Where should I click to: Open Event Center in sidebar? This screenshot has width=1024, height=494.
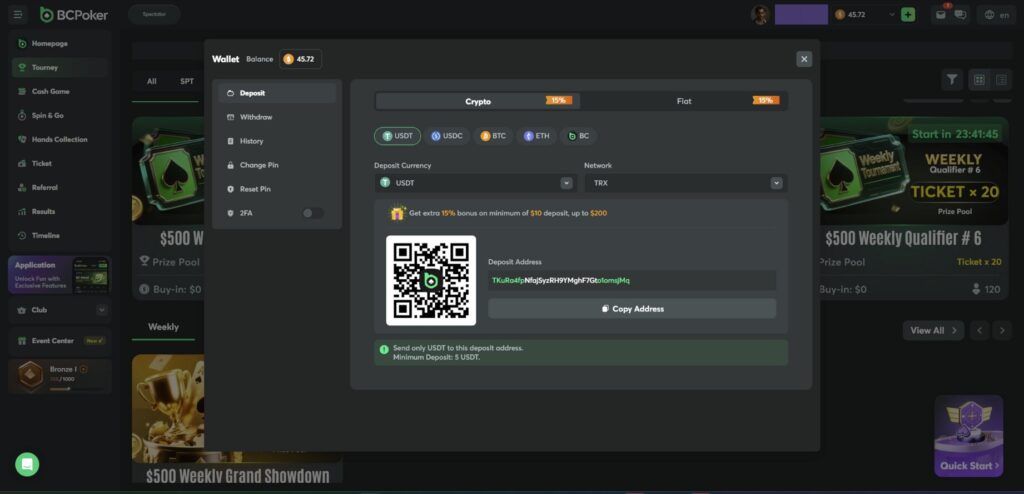click(59, 340)
